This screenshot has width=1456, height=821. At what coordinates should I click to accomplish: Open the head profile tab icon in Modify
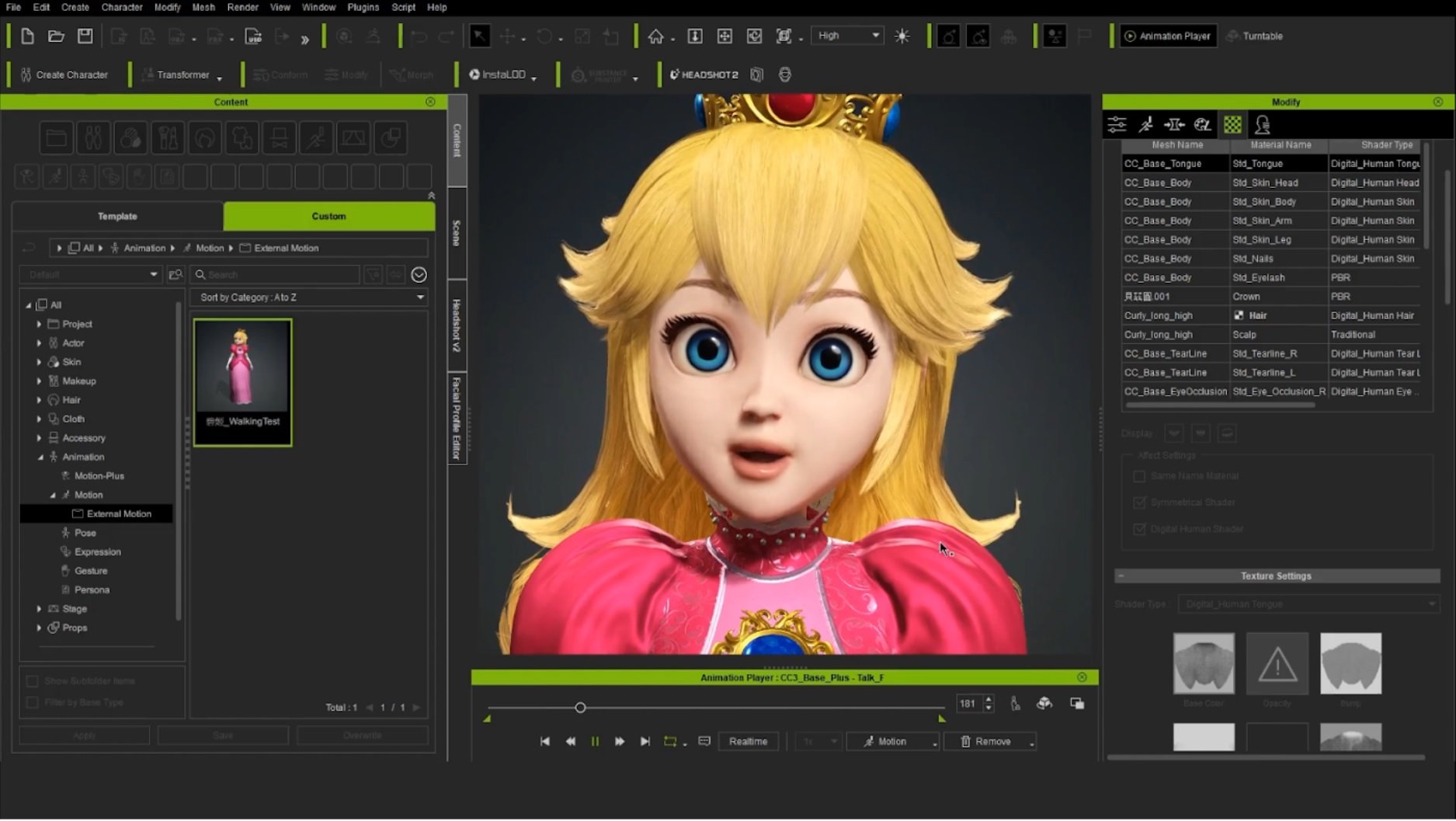click(x=1263, y=124)
